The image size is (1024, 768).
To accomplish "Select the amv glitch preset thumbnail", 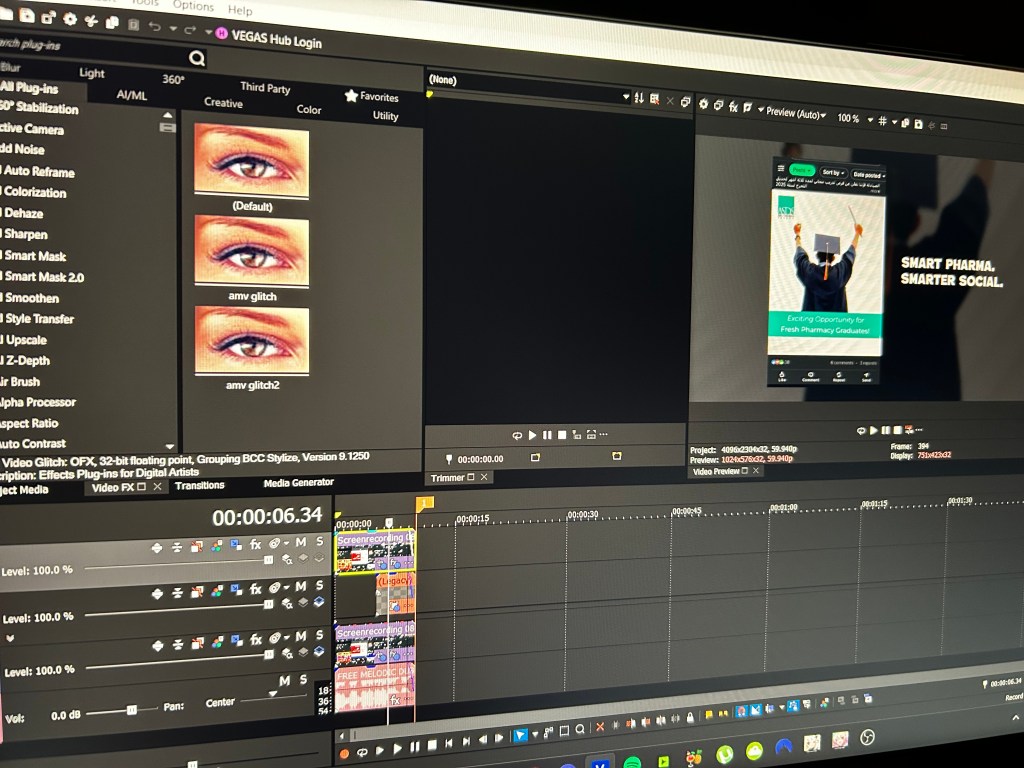I will [x=251, y=251].
